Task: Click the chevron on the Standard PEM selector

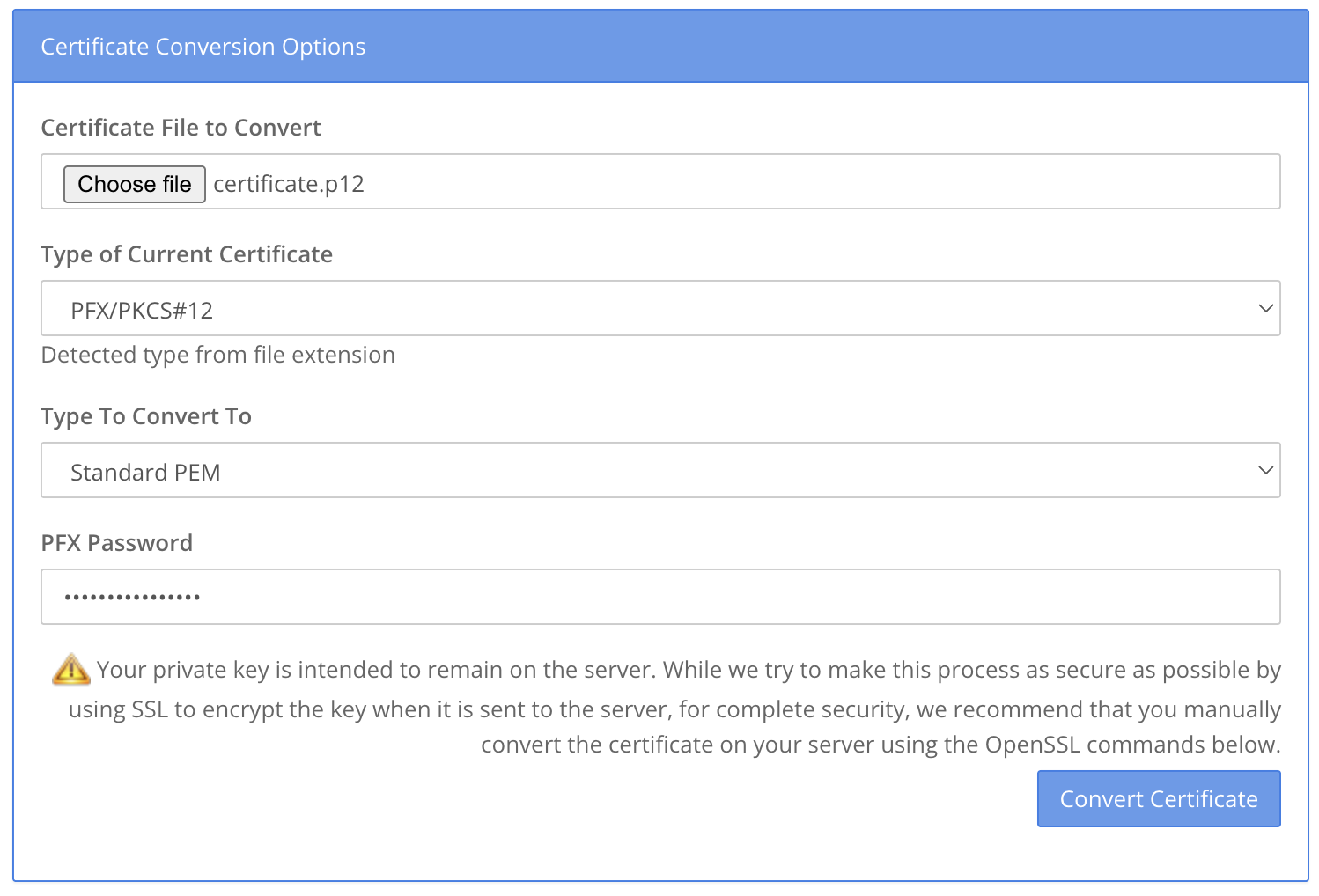Action: coord(1265,470)
